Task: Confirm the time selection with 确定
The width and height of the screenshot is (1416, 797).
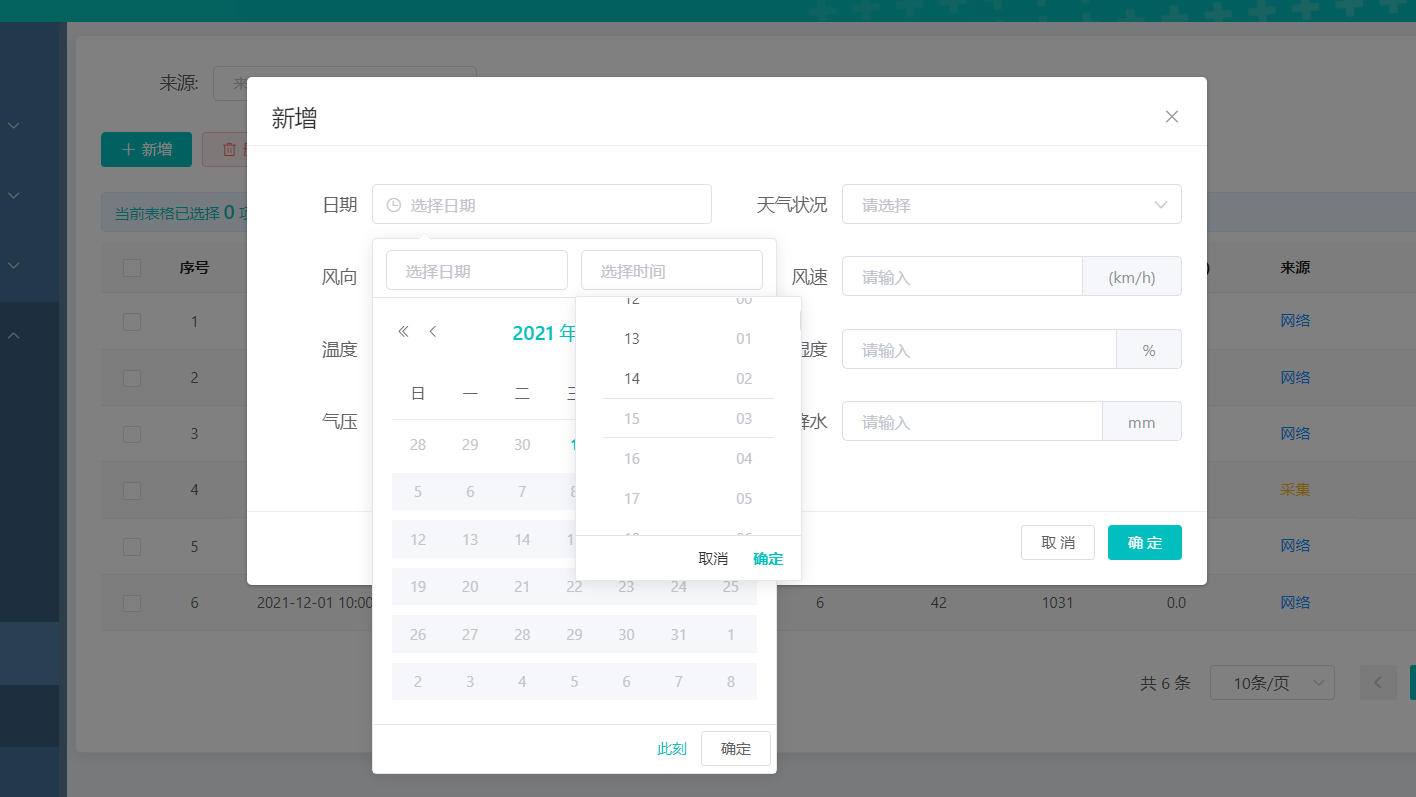Action: tap(768, 558)
